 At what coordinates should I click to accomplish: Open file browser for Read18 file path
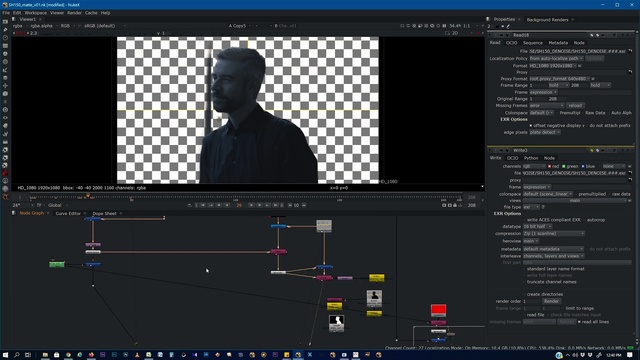pos(630,51)
